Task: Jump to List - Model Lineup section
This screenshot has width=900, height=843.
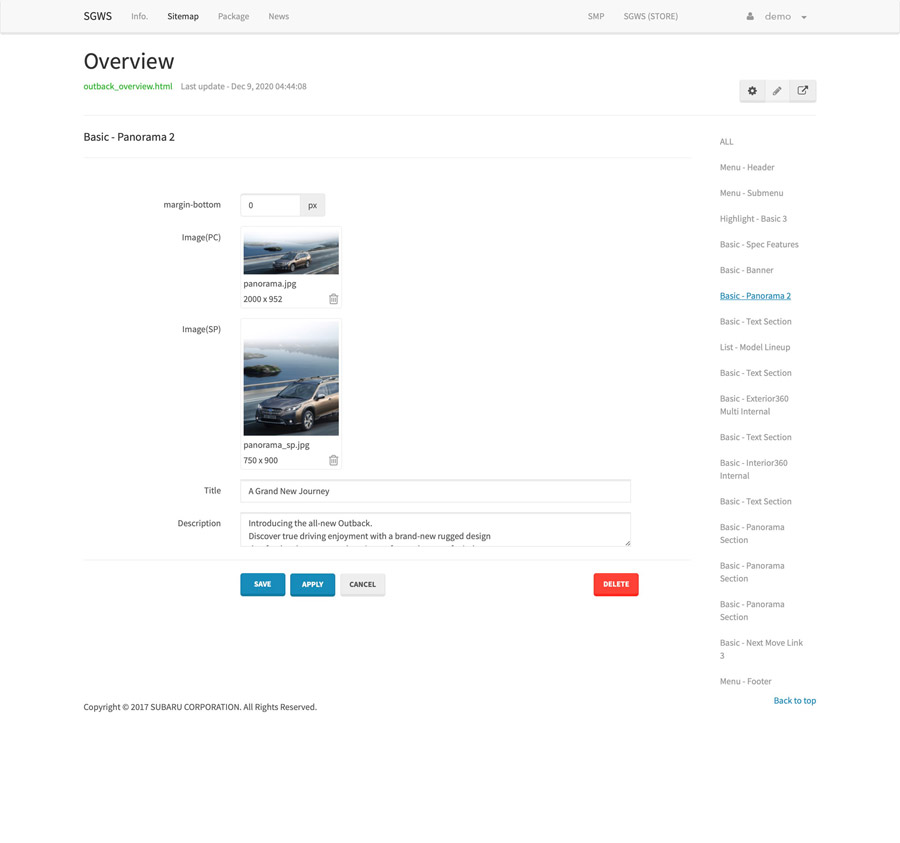Action: (754, 347)
